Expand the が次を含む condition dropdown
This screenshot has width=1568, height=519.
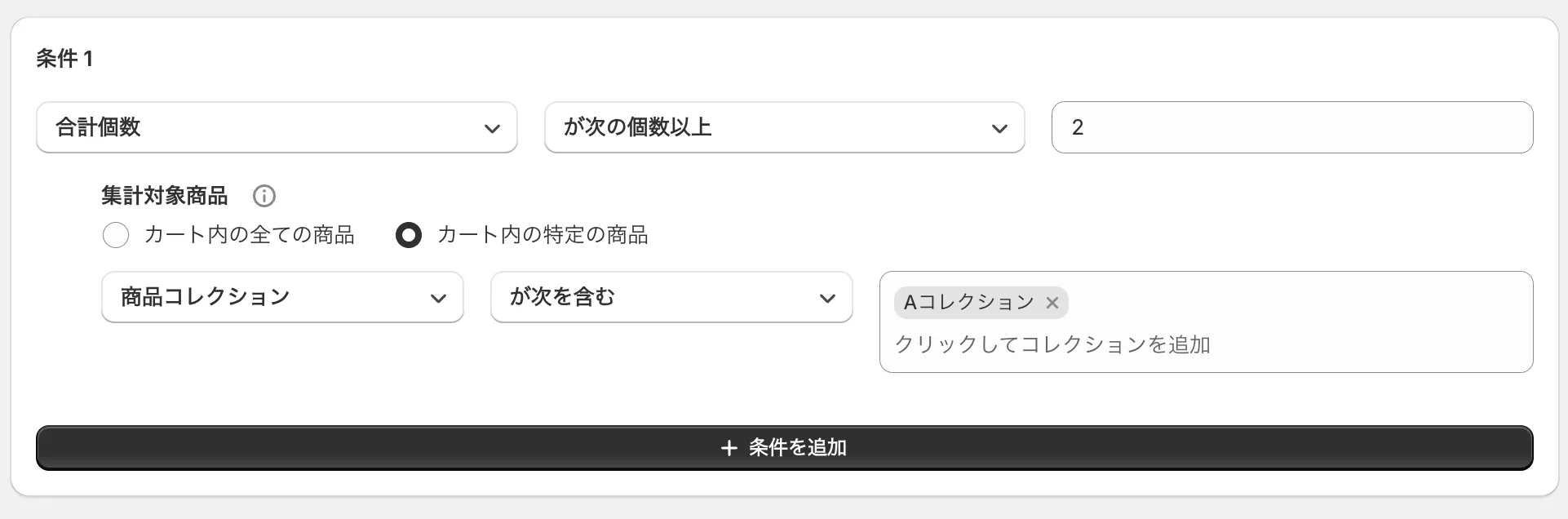(x=671, y=297)
